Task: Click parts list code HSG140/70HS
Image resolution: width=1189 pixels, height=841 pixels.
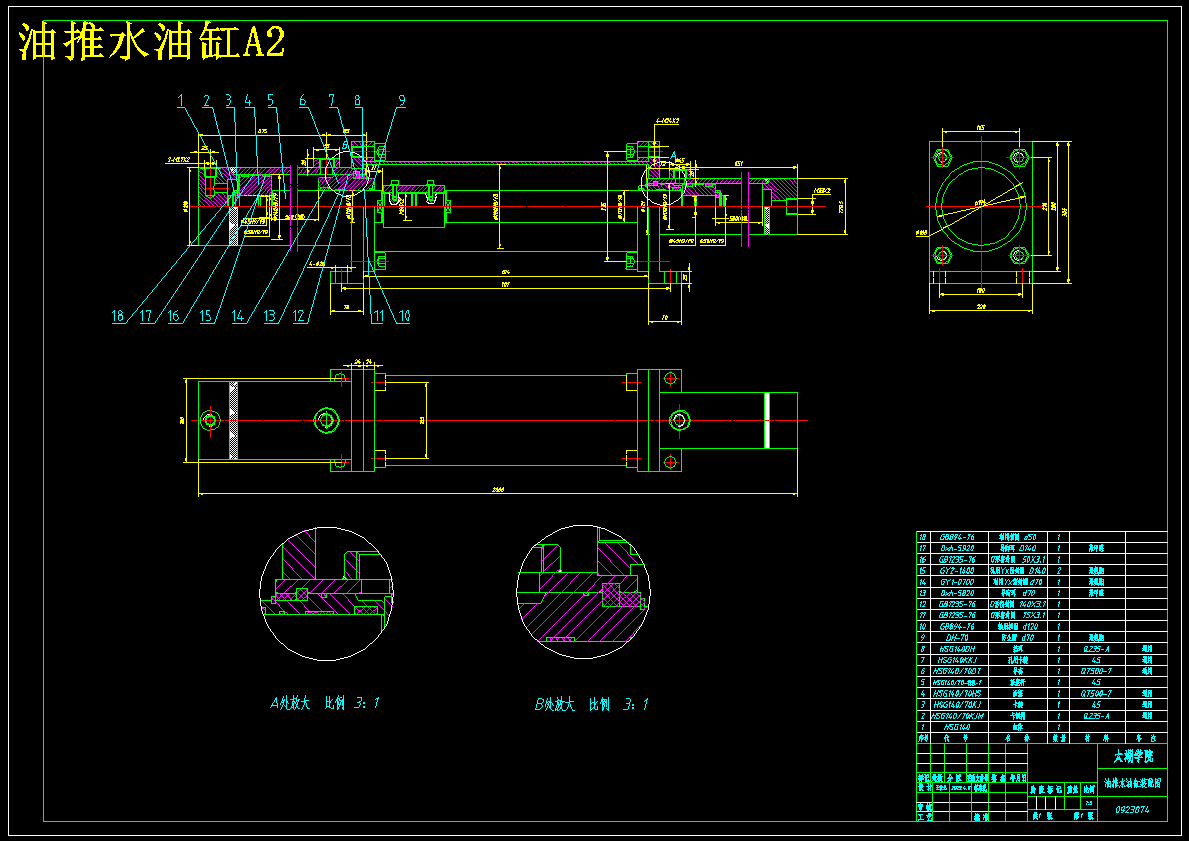Action: pyautogui.click(x=957, y=693)
